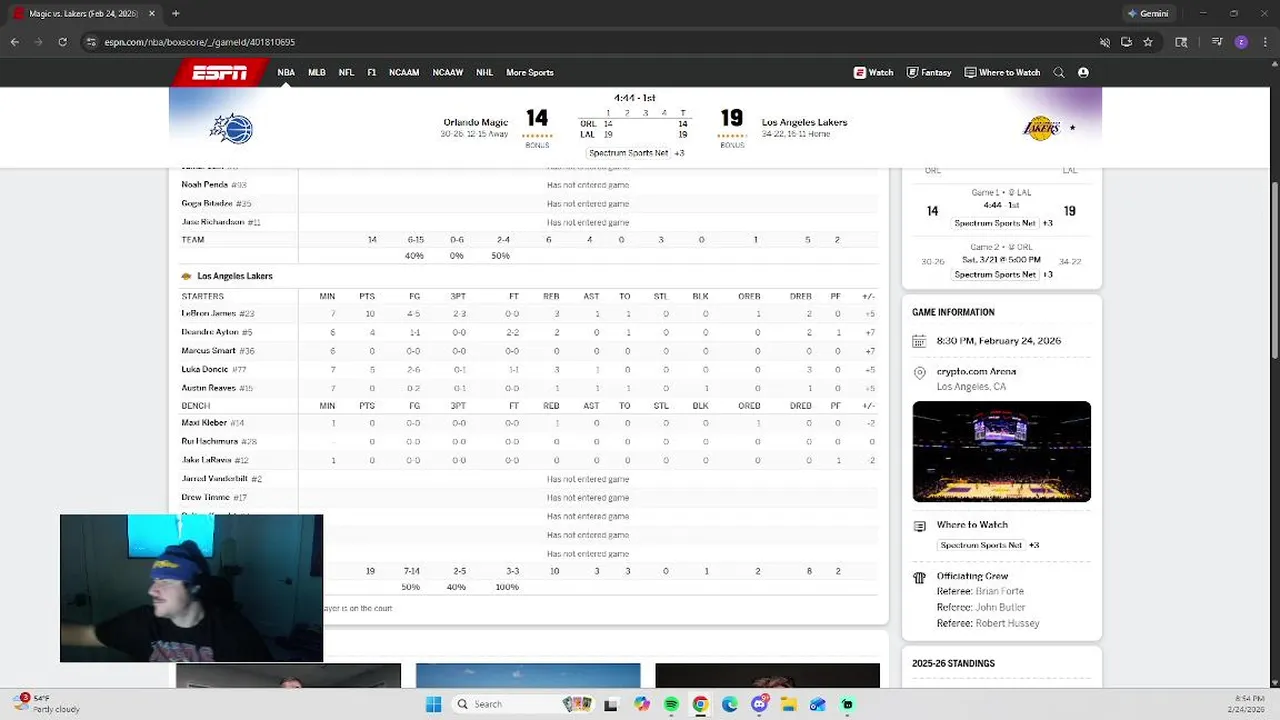Open the NBA menu item
Screen dimensions: 1280x720
coord(286,72)
